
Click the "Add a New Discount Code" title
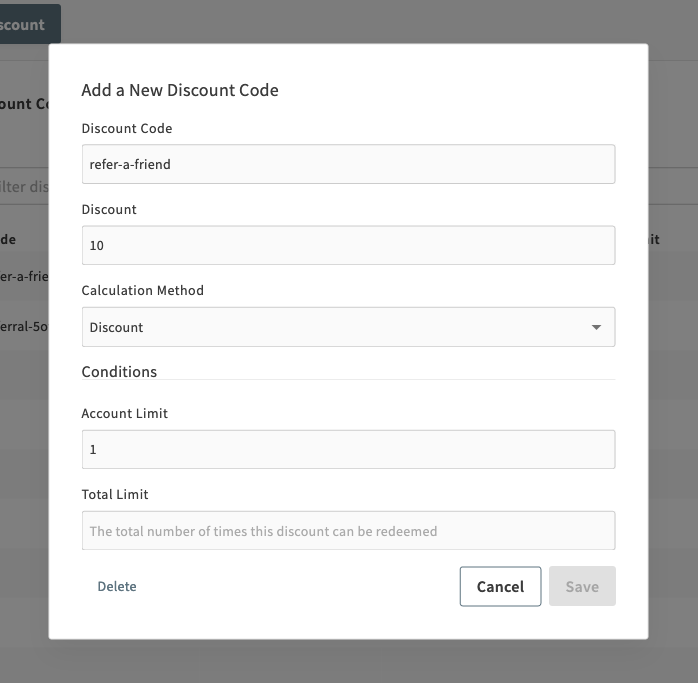180,90
